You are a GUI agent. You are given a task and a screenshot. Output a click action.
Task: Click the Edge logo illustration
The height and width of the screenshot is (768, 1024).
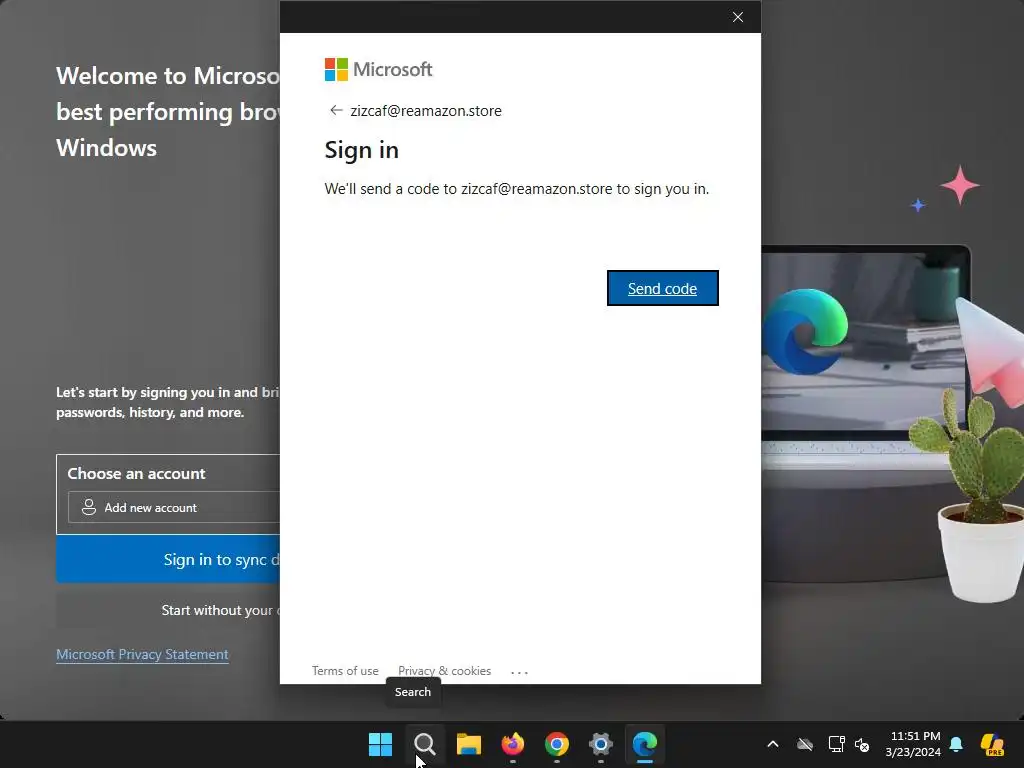tap(805, 331)
